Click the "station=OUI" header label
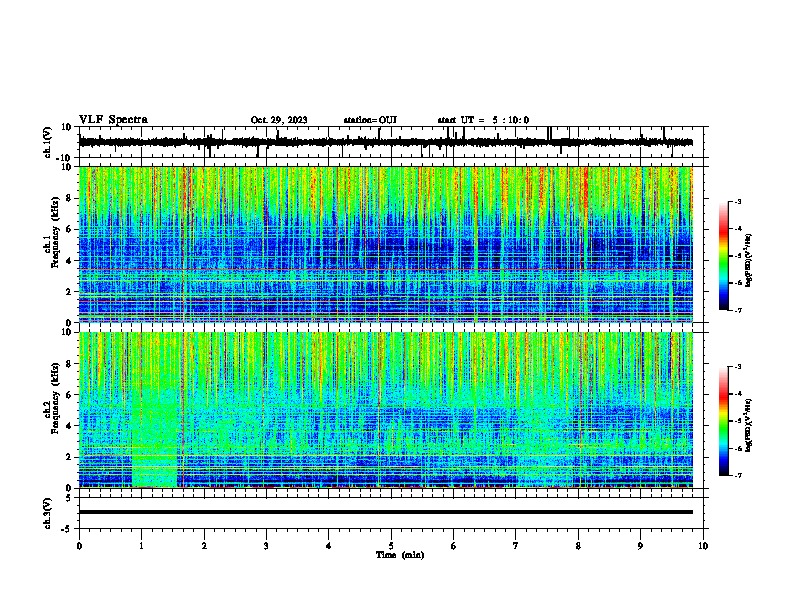The height and width of the screenshot is (612, 792). [370, 120]
